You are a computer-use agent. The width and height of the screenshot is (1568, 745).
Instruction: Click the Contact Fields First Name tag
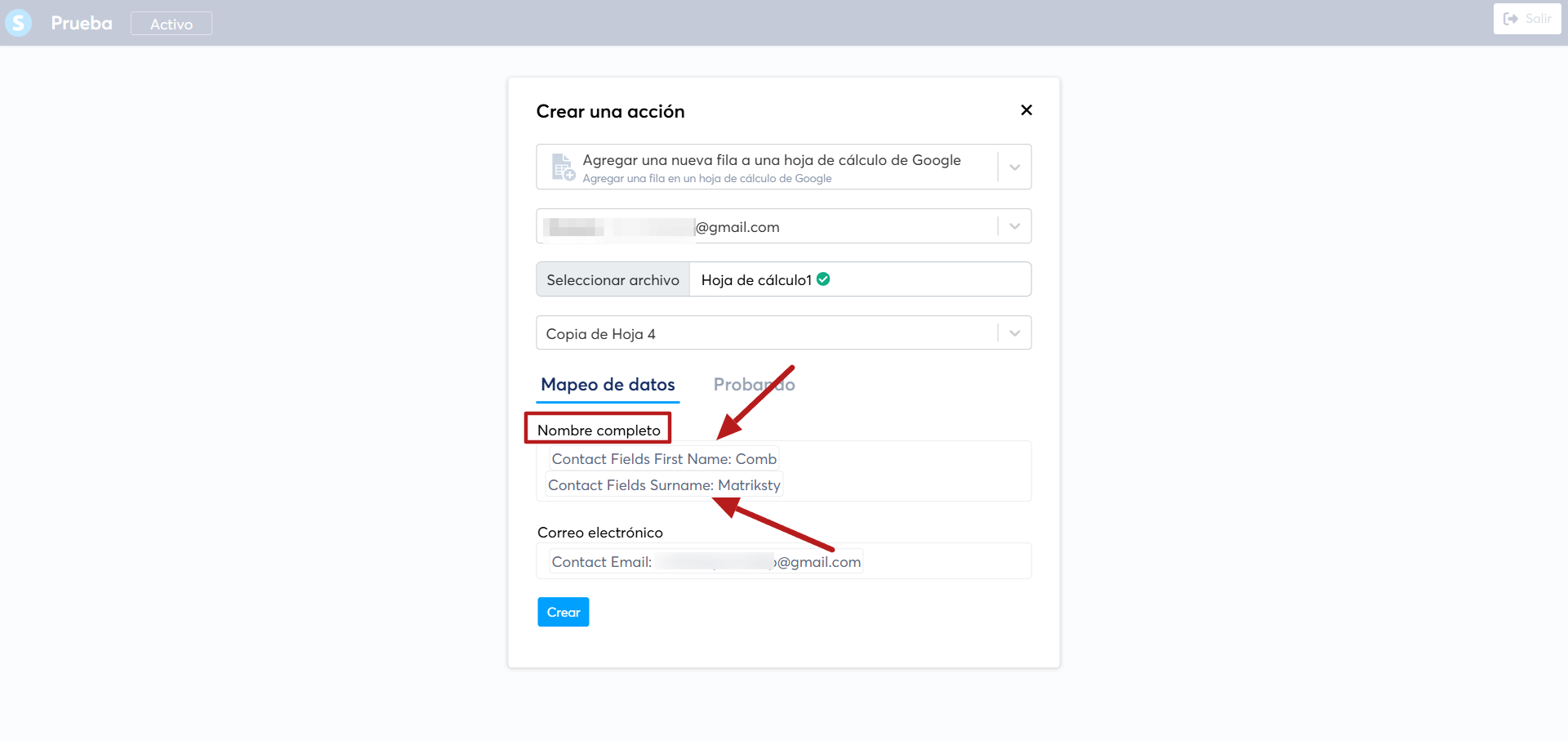pyautogui.click(x=664, y=459)
